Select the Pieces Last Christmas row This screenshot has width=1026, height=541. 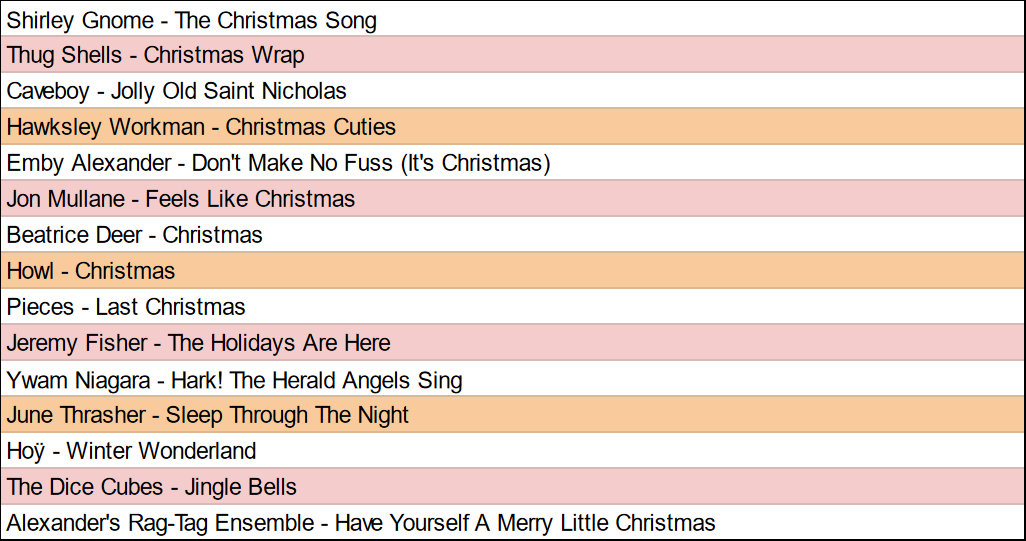[126, 307]
